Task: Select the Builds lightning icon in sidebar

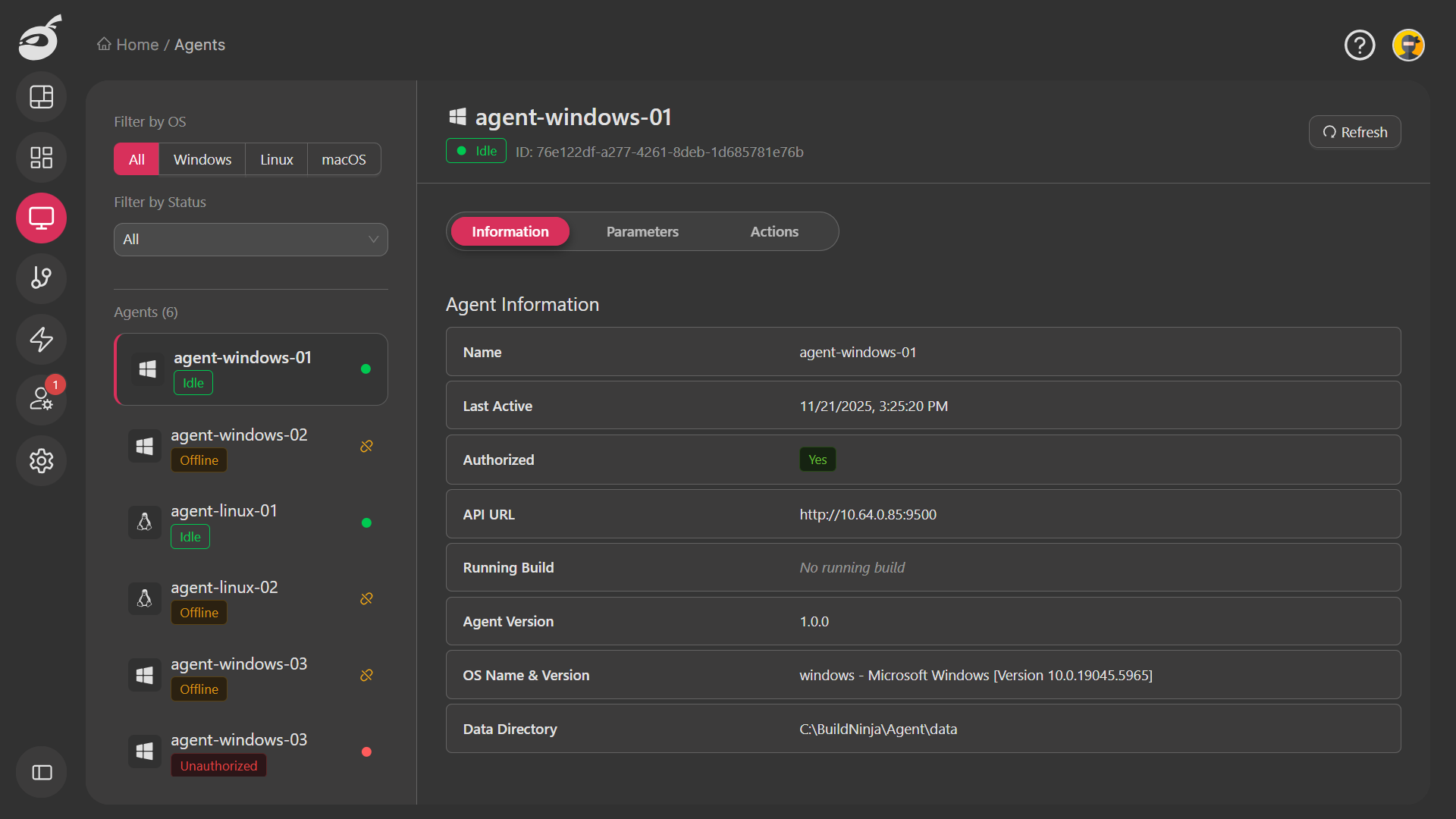Action: pos(41,339)
